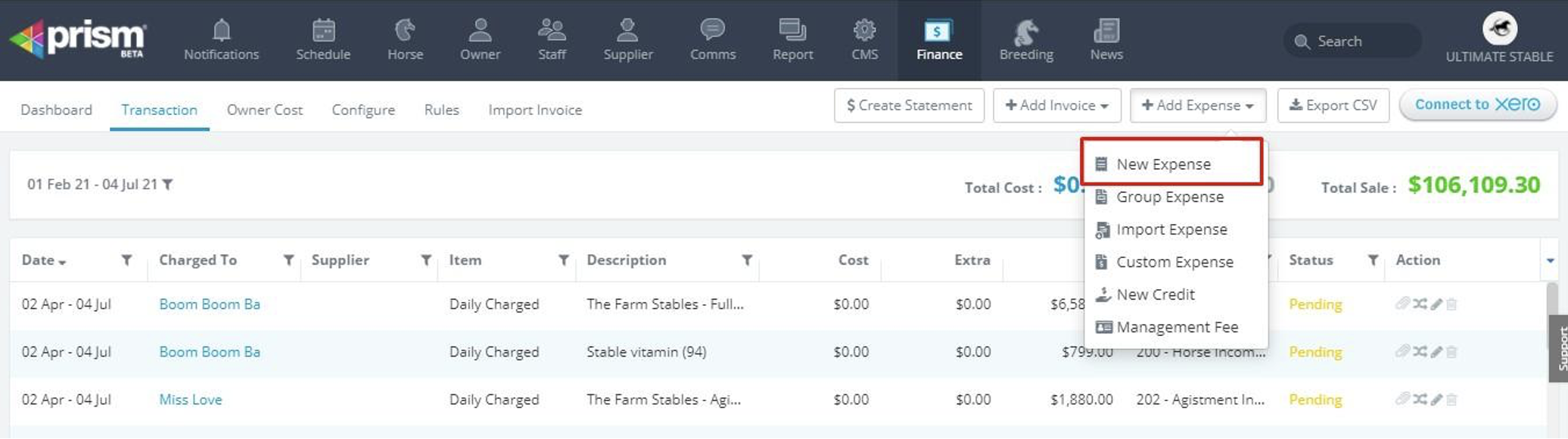Open the Charged To column filter
This screenshot has width=1568, height=439.
pyautogui.click(x=288, y=260)
